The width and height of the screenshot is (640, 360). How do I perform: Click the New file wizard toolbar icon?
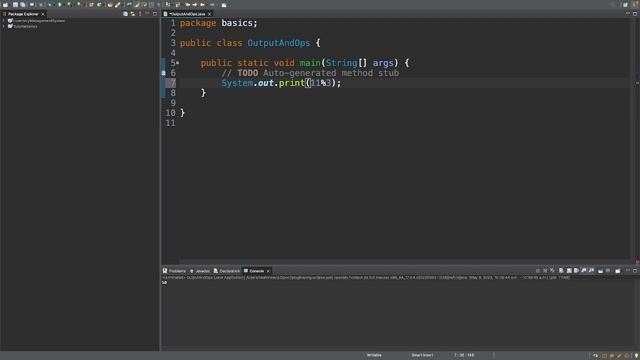(5, 4)
